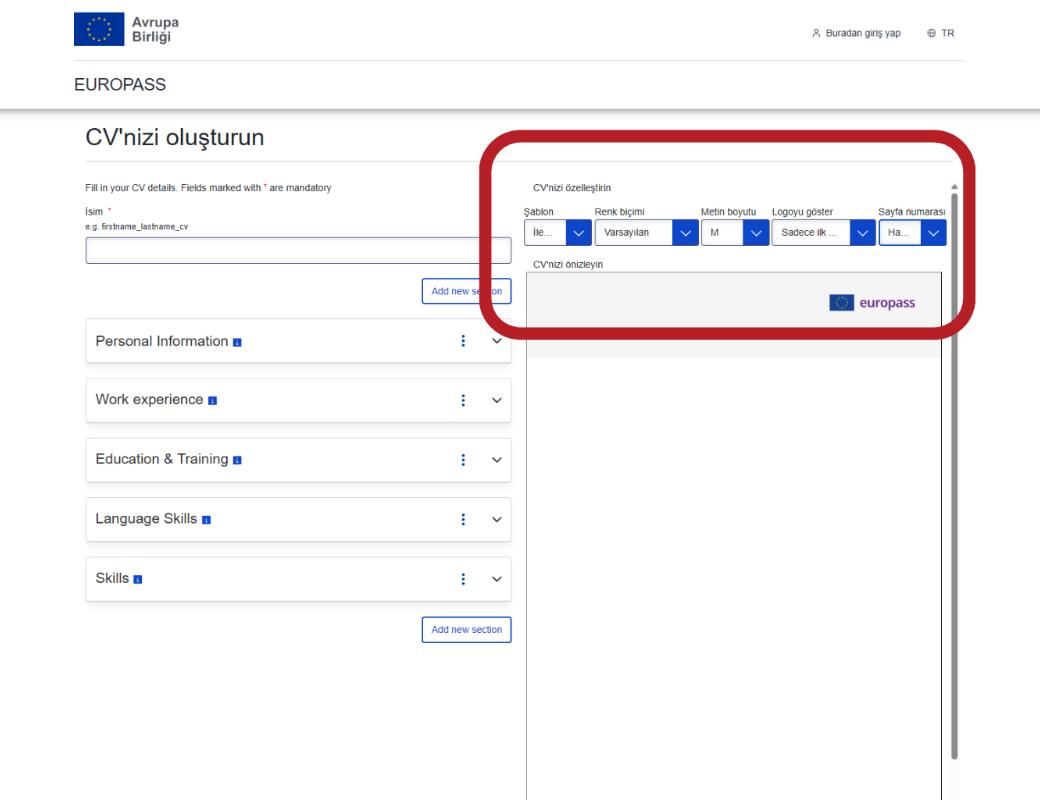Expand the Education & Training section

pyautogui.click(x=495, y=461)
